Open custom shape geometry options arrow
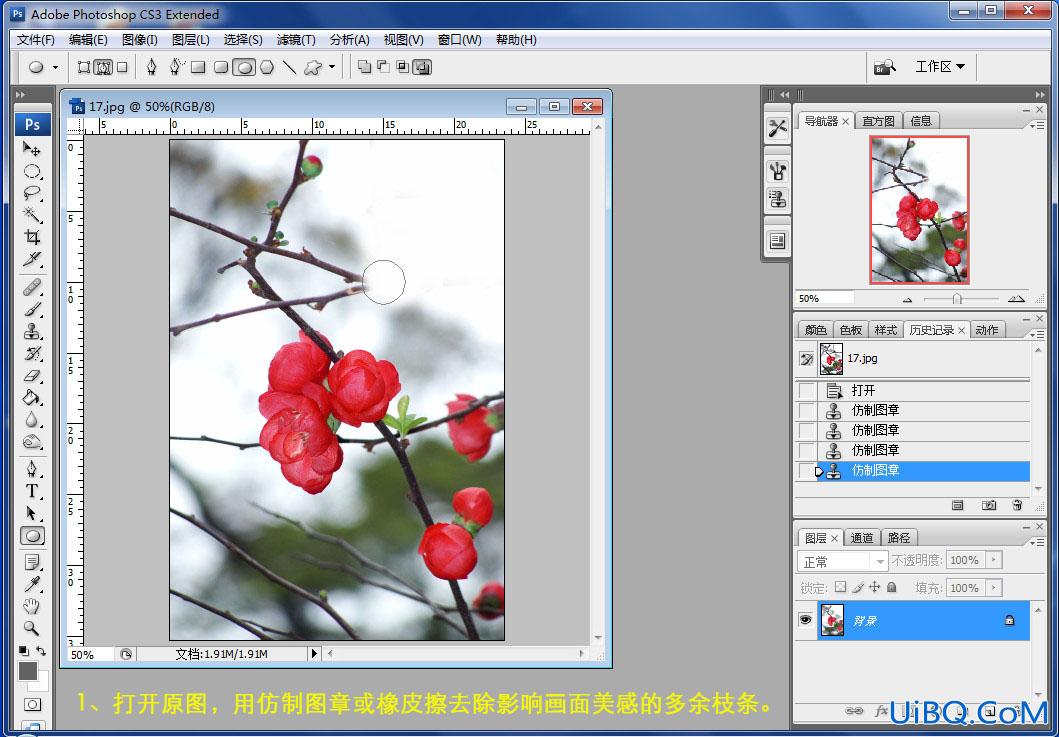Viewport: 1059px width, 737px height. tap(332, 67)
